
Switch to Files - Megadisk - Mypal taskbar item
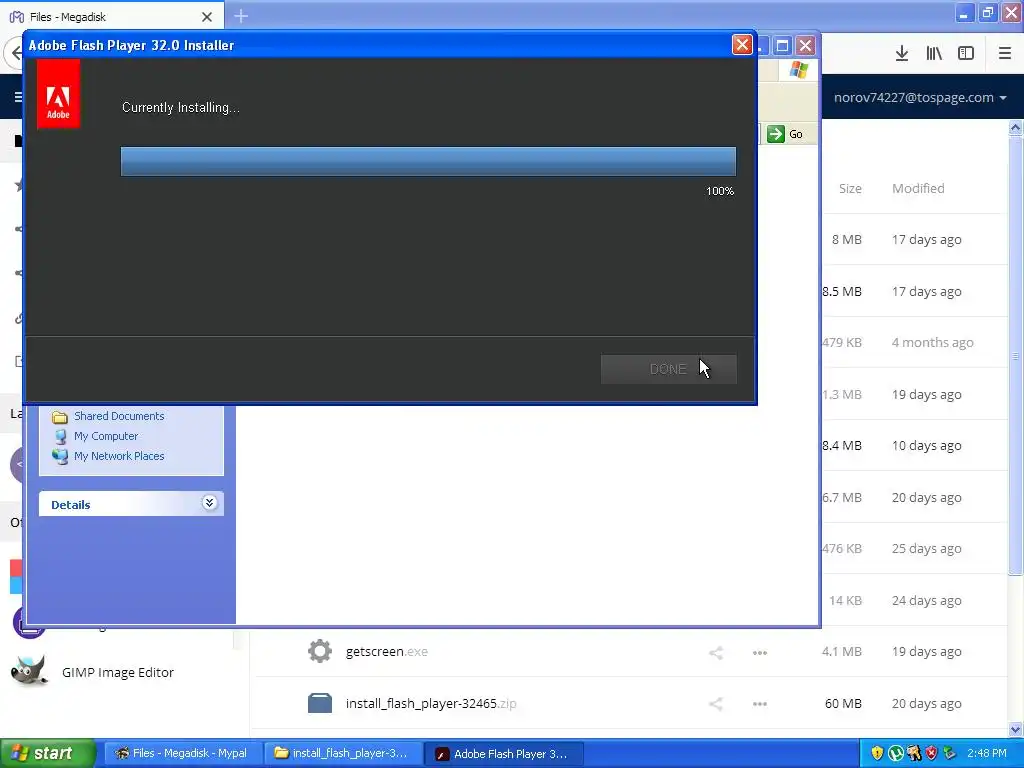[x=183, y=753]
